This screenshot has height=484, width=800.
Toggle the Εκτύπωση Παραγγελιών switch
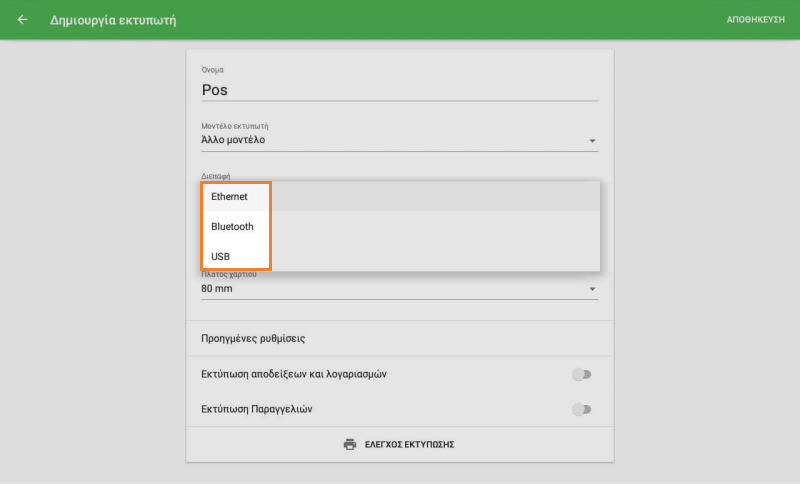coord(581,409)
